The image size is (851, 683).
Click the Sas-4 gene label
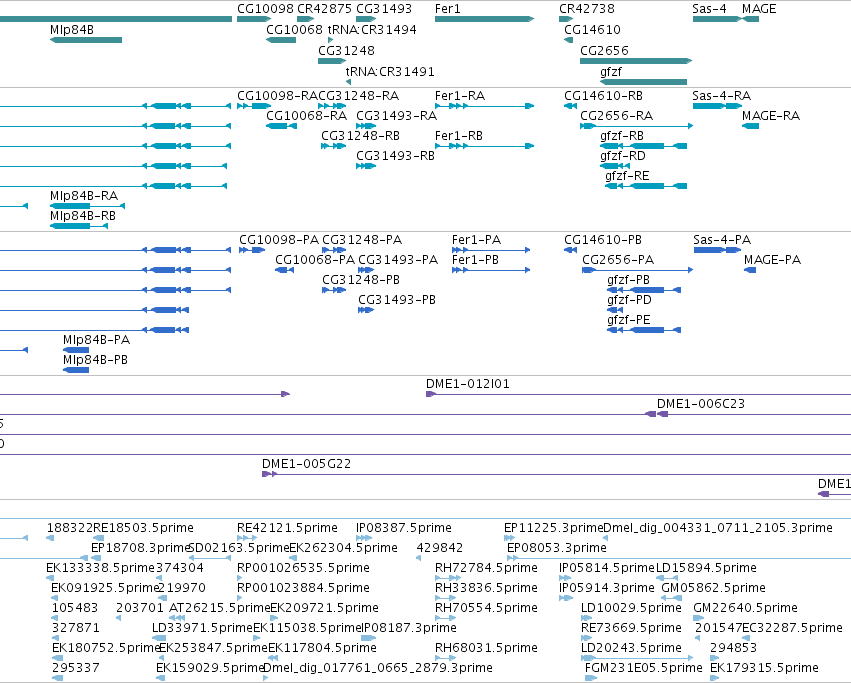(x=709, y=9)
